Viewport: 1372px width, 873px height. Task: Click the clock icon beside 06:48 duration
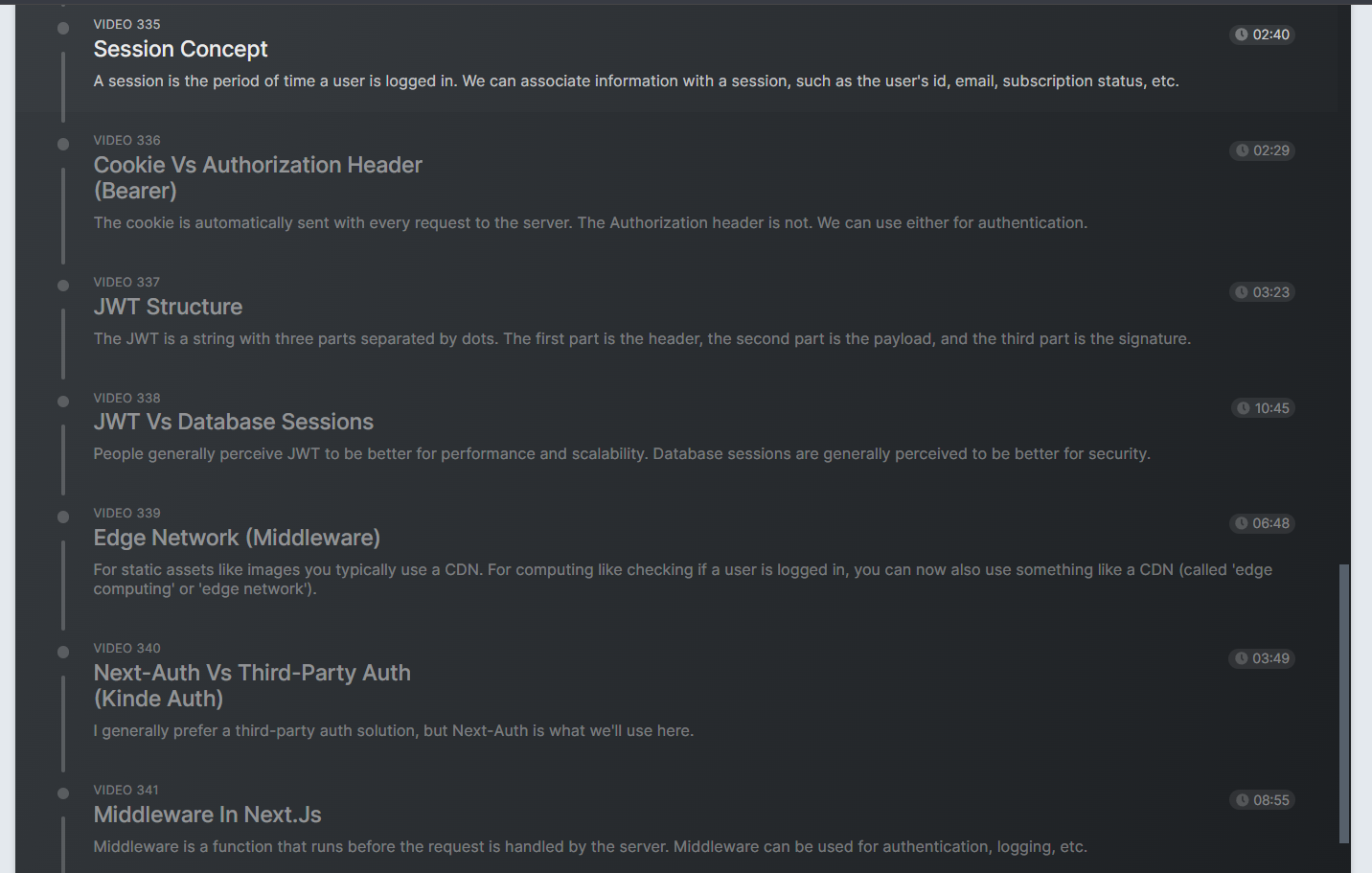click(x=1242, y=523)
